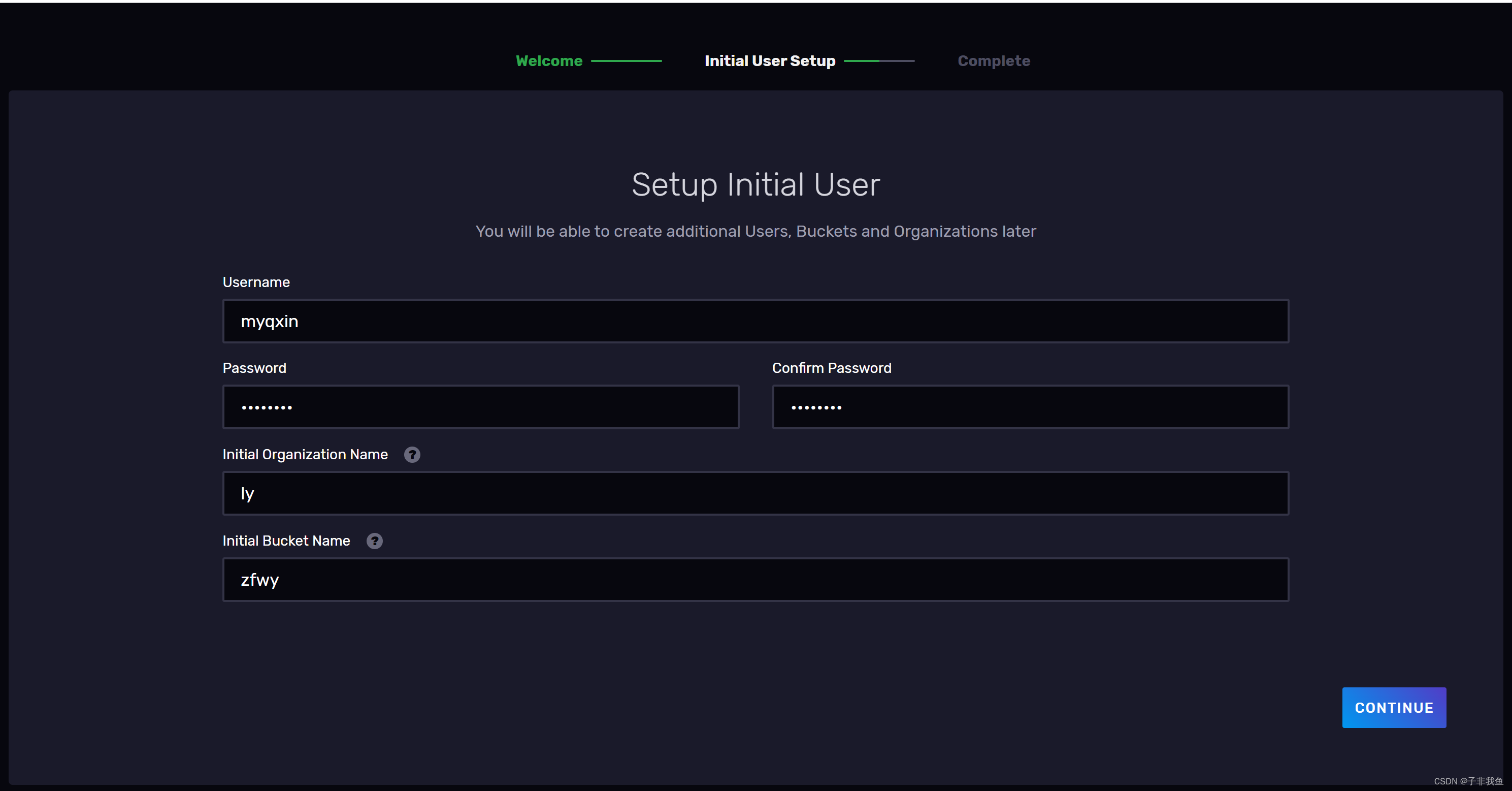Click the Username label
1512x791 pixels.
coord(256,282)
